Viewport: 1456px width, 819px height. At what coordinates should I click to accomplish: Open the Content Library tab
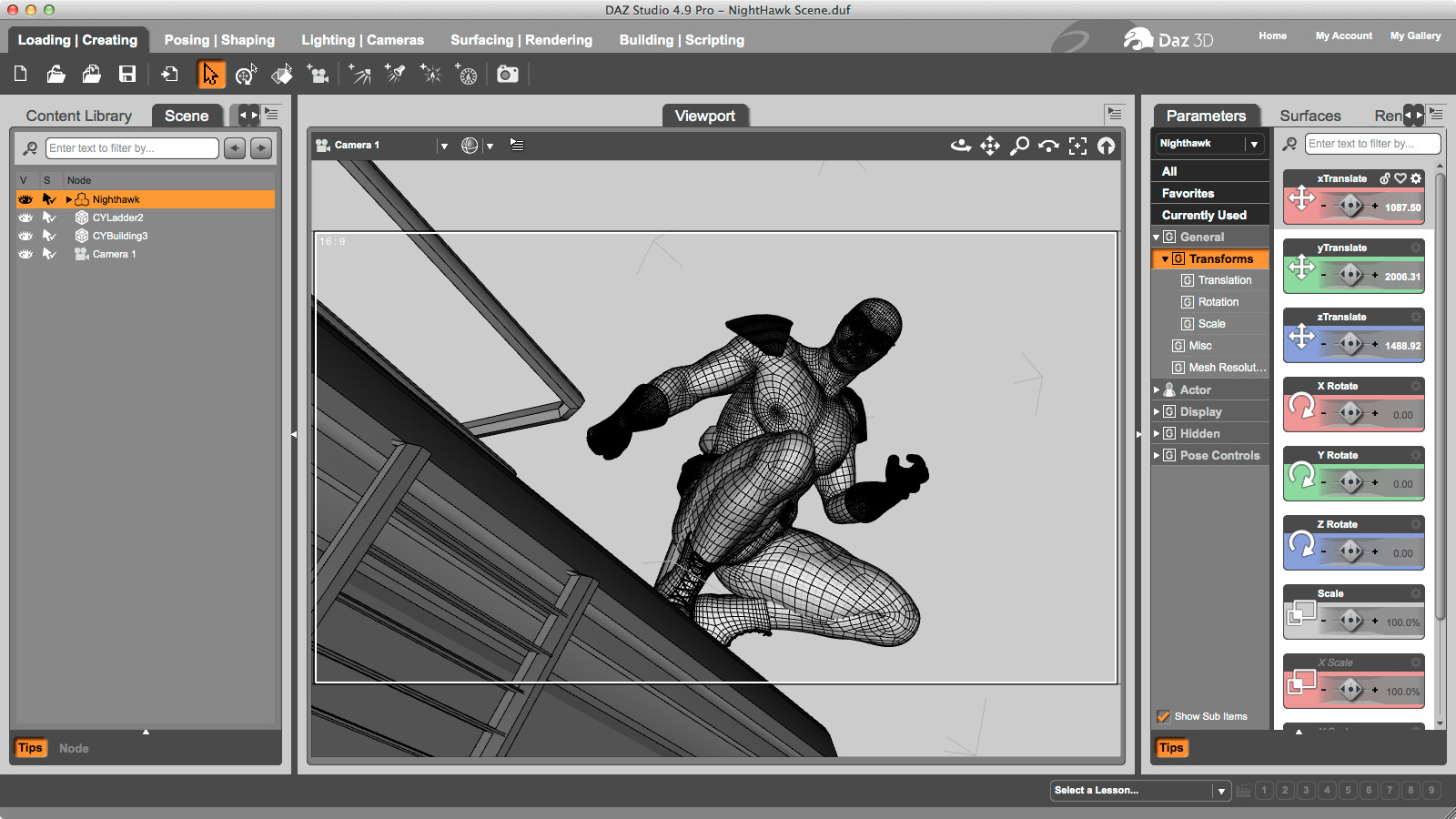click(79, 116)
